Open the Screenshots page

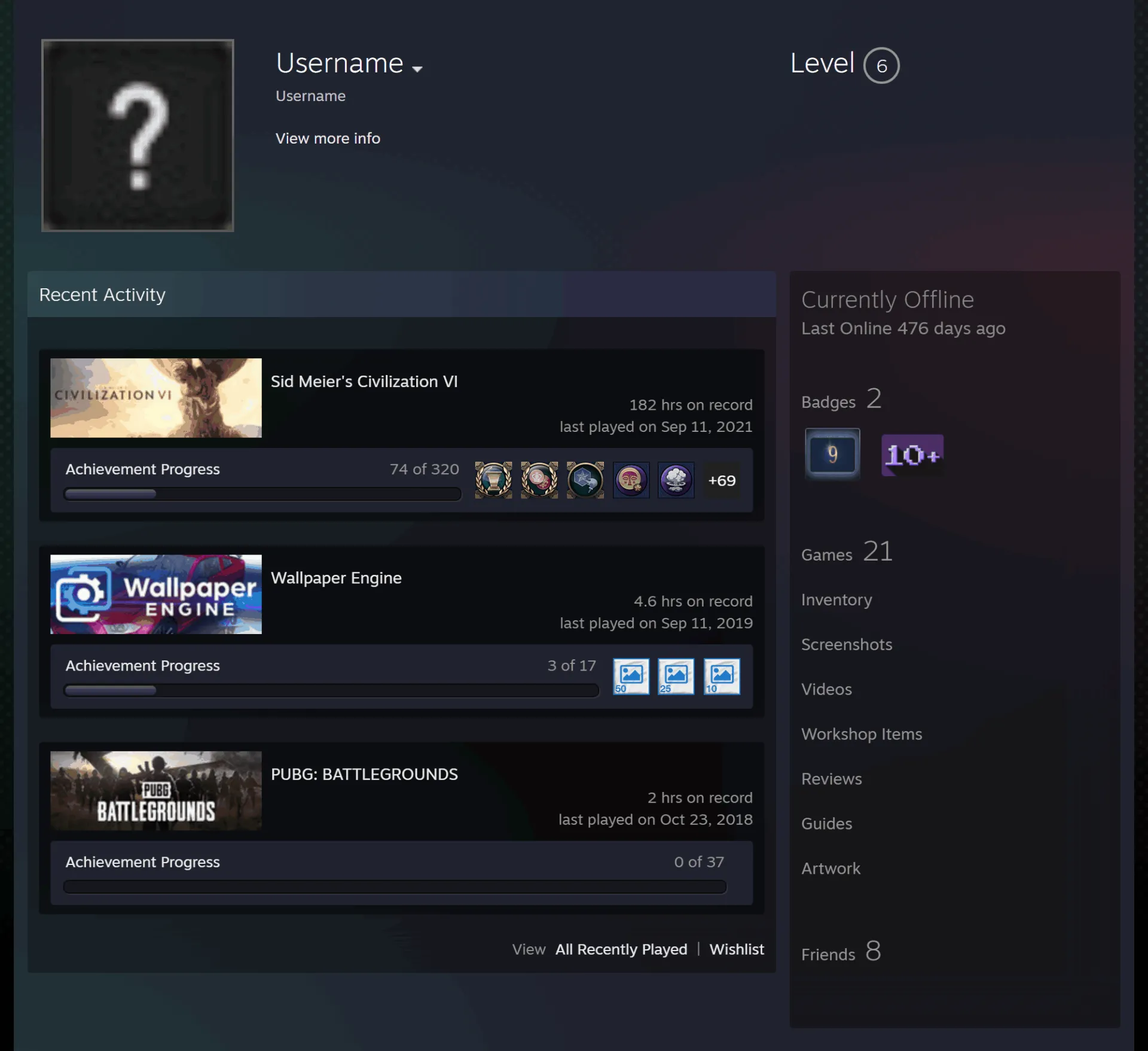pyautogui.click(x=847, y=644)
